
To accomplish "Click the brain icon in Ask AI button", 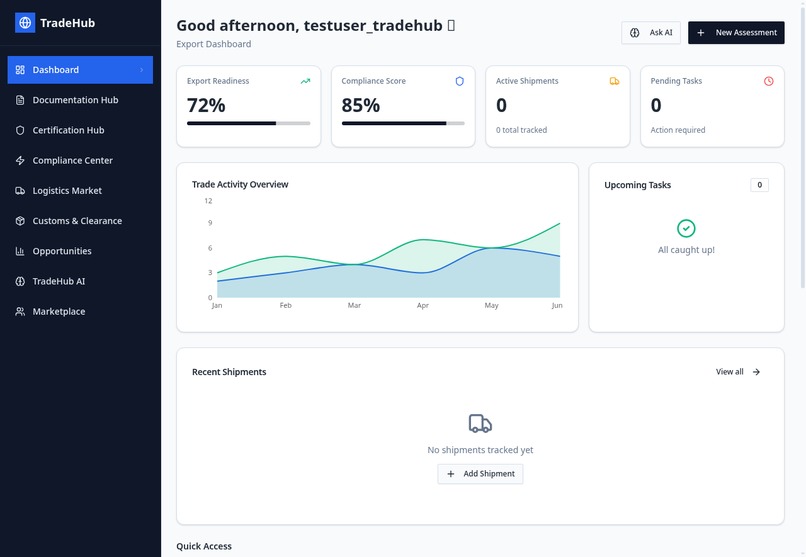I will pyautogui.click(x=635, y=33).
